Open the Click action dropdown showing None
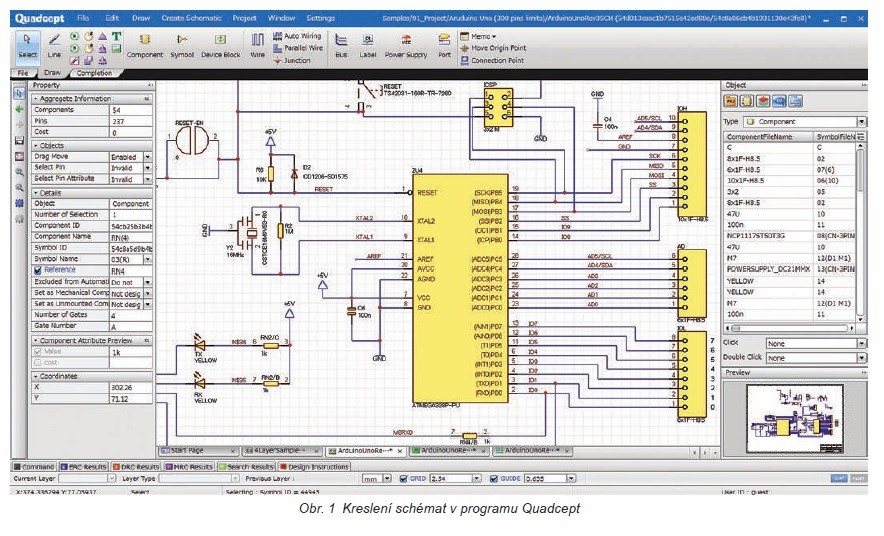The width and height of the screenshot is (884, 536). (x=861, y=344)
